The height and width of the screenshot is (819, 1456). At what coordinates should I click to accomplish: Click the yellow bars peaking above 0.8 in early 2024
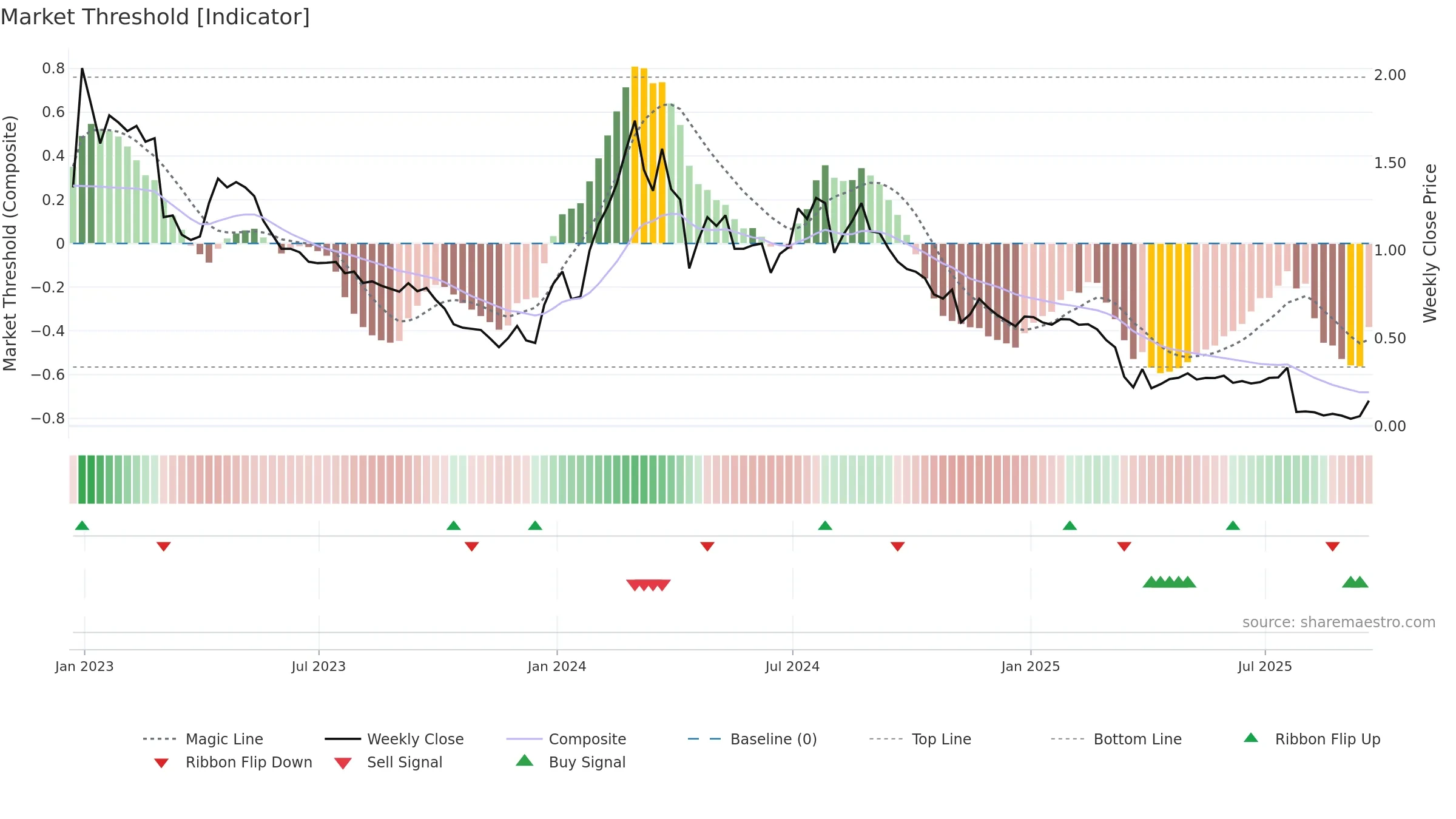click(x=649, y=155)
